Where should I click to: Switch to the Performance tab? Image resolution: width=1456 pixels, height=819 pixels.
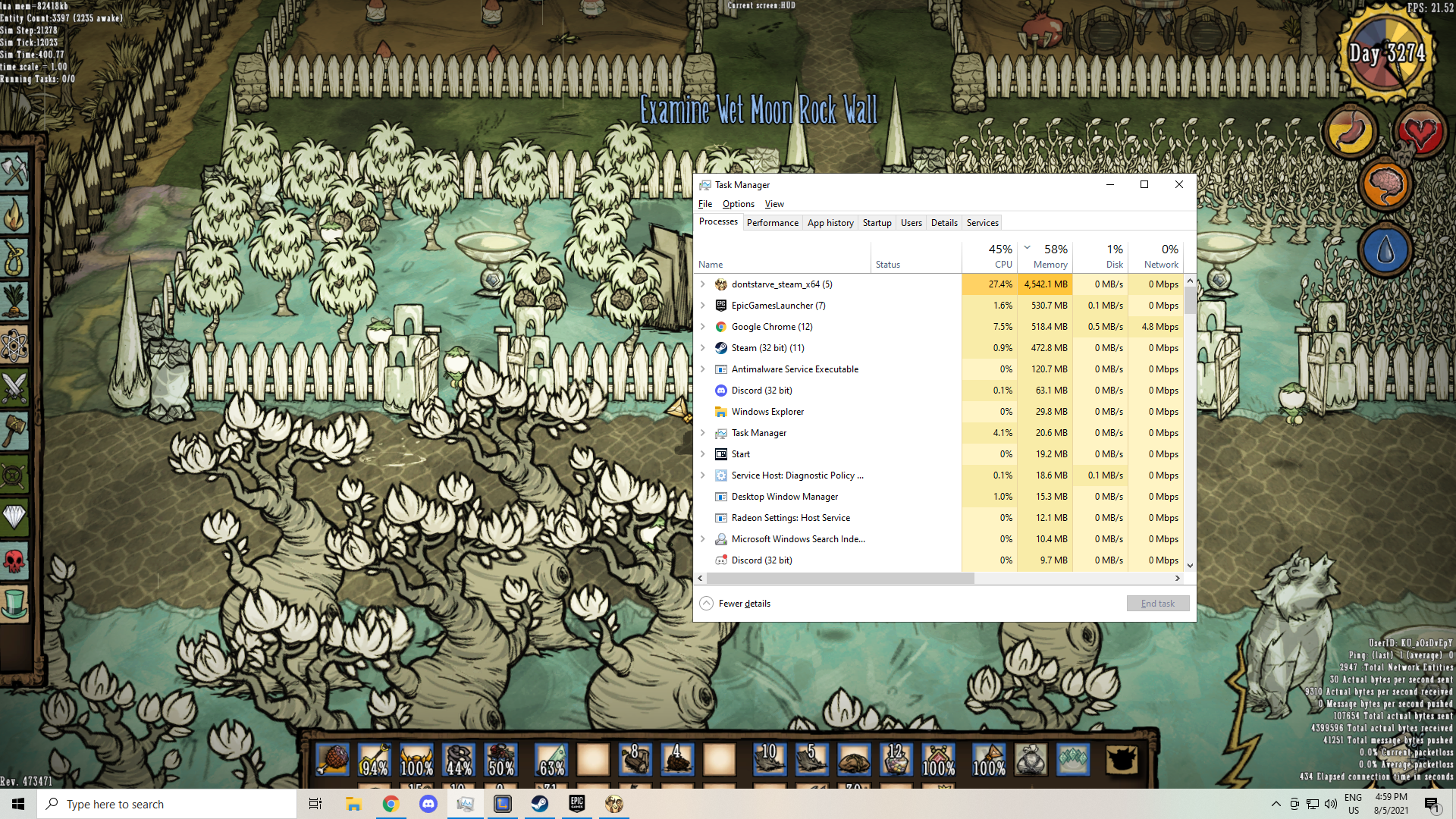(772, 223)
